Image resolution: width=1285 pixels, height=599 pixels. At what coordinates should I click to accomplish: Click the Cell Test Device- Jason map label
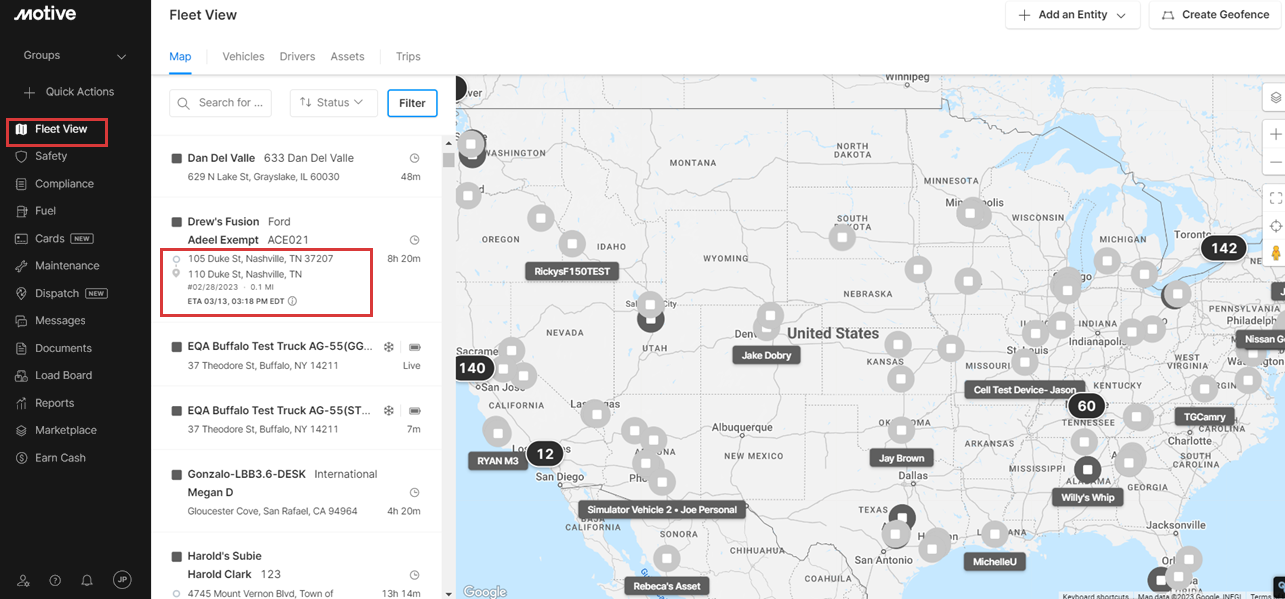(1024, 390)
